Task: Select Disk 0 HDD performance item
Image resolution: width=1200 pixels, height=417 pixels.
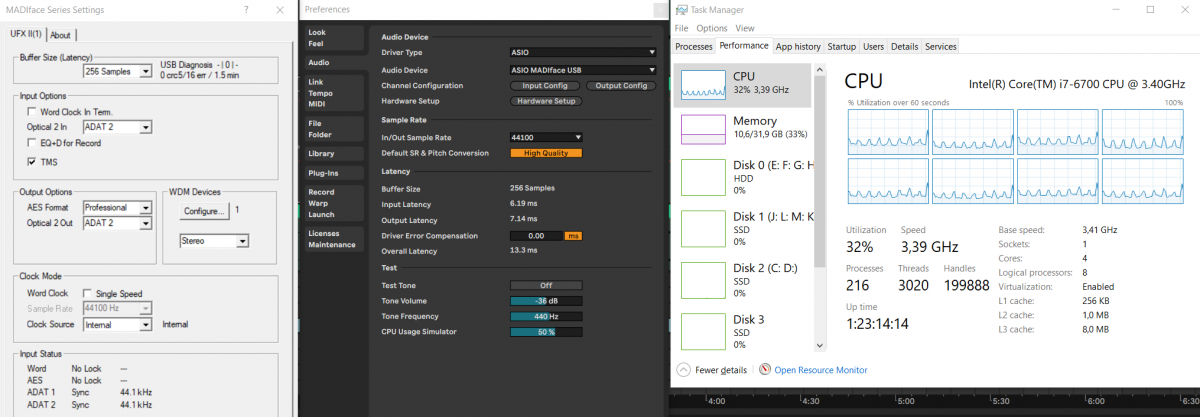Action: (x=744, y=177)
